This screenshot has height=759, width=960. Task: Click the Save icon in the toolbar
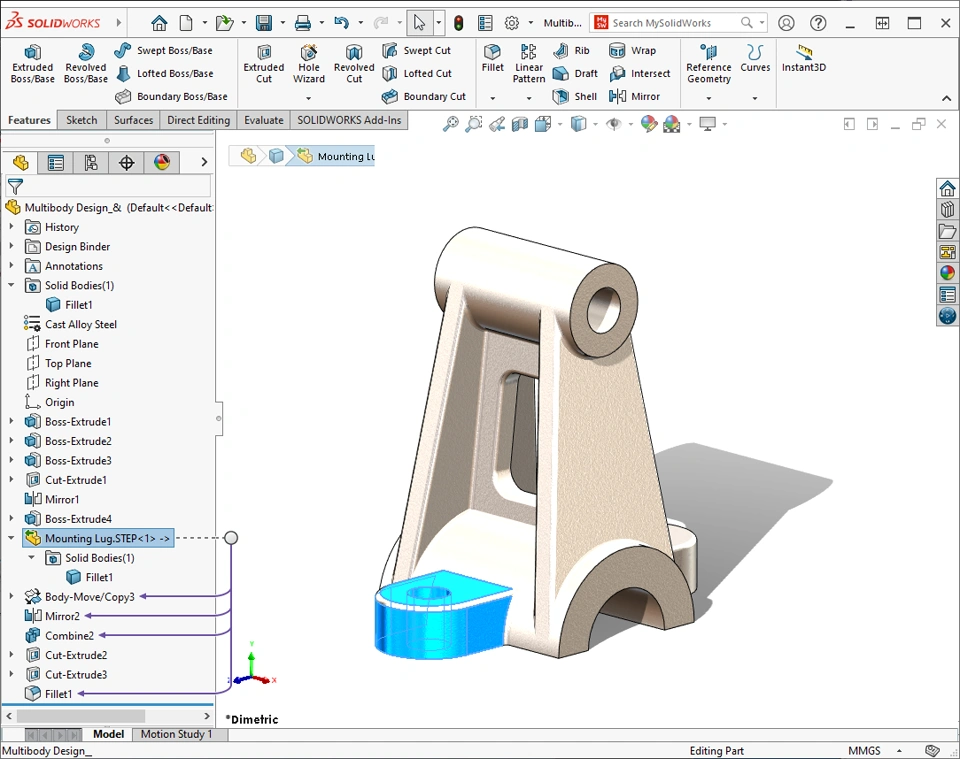click(264, 23)
